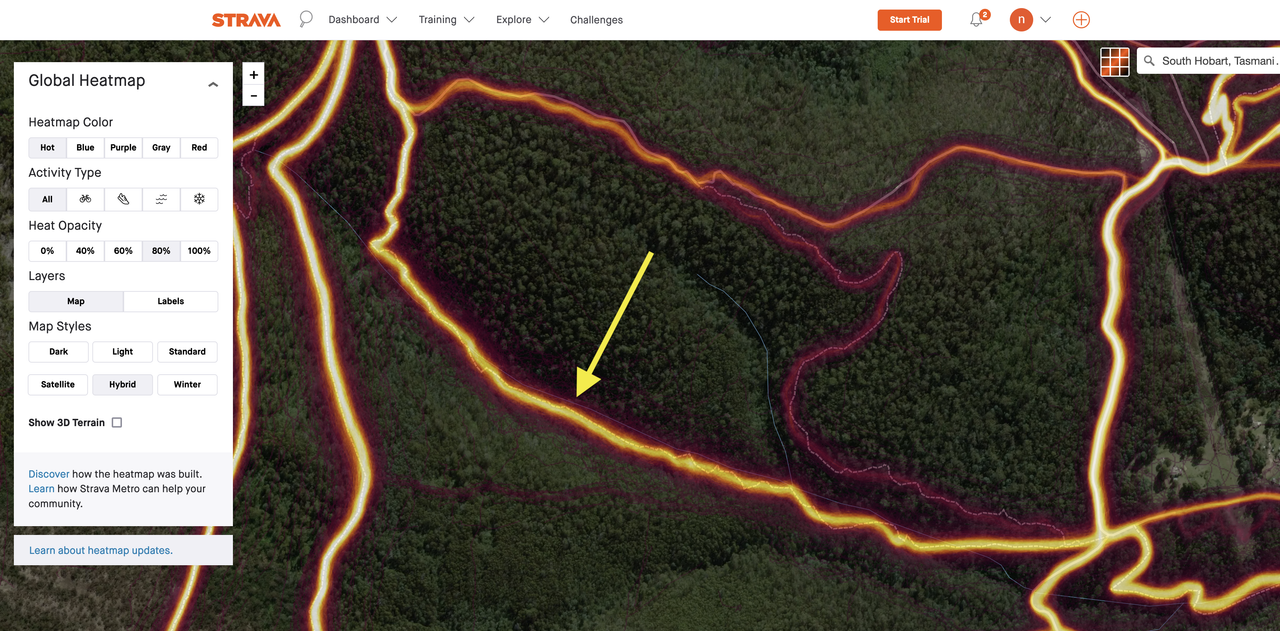Select cycling activity type icon
The width and height of the screenshot is (1280, 631).
click(85, 199)
